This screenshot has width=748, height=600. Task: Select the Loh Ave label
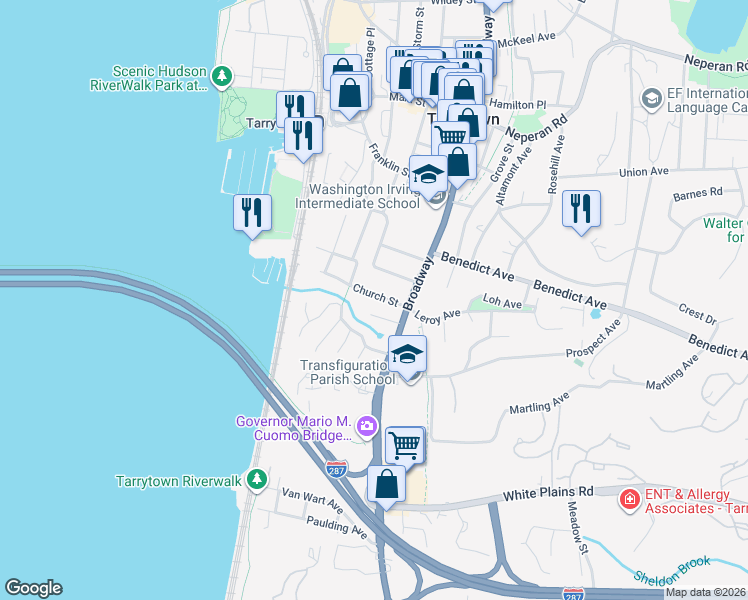point(502,301)
